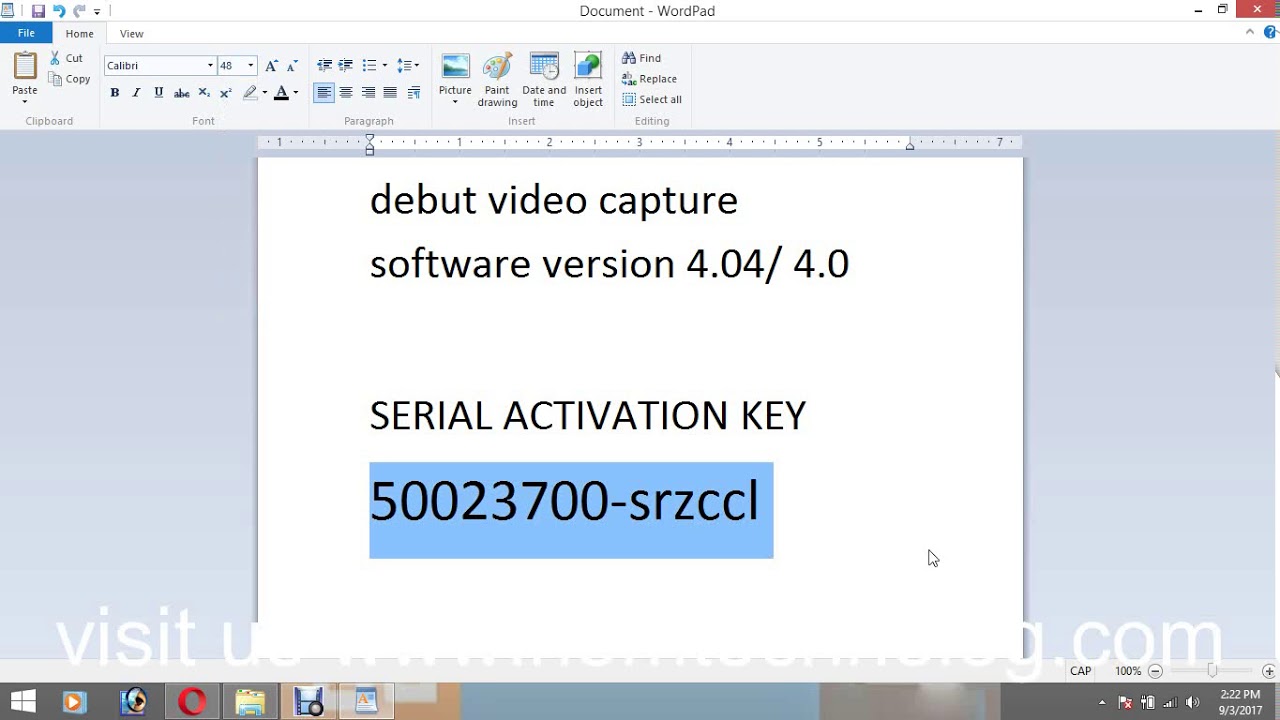
Task: Open Find dialog
Action: coord(641,58)
